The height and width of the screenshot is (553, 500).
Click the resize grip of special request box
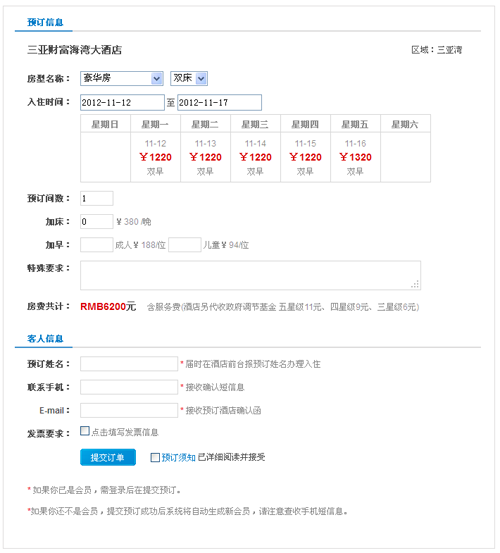click(415, 284)
